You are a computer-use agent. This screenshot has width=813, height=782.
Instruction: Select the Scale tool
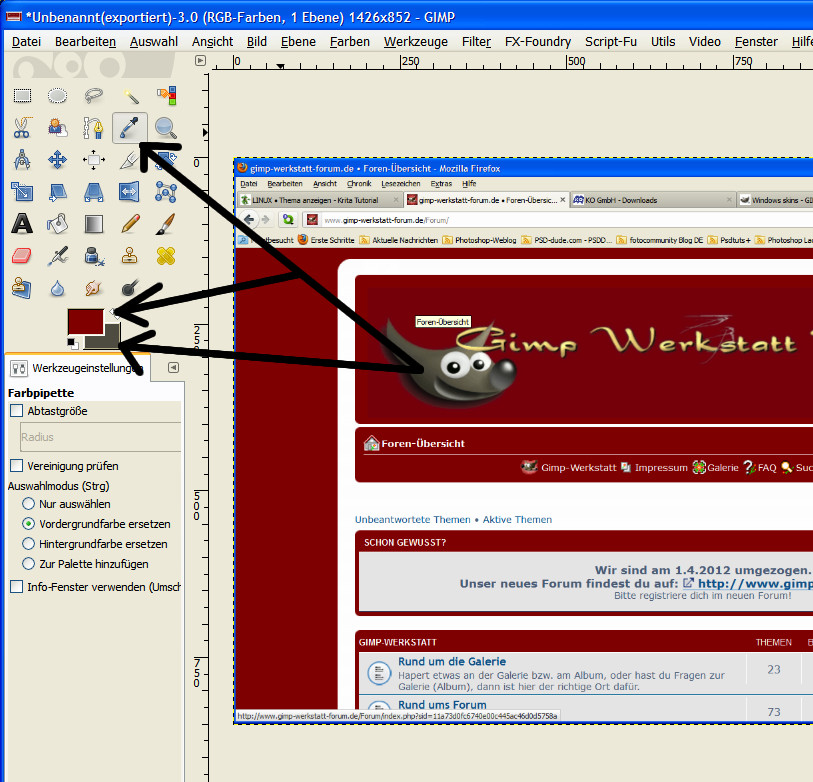[22, 192]
